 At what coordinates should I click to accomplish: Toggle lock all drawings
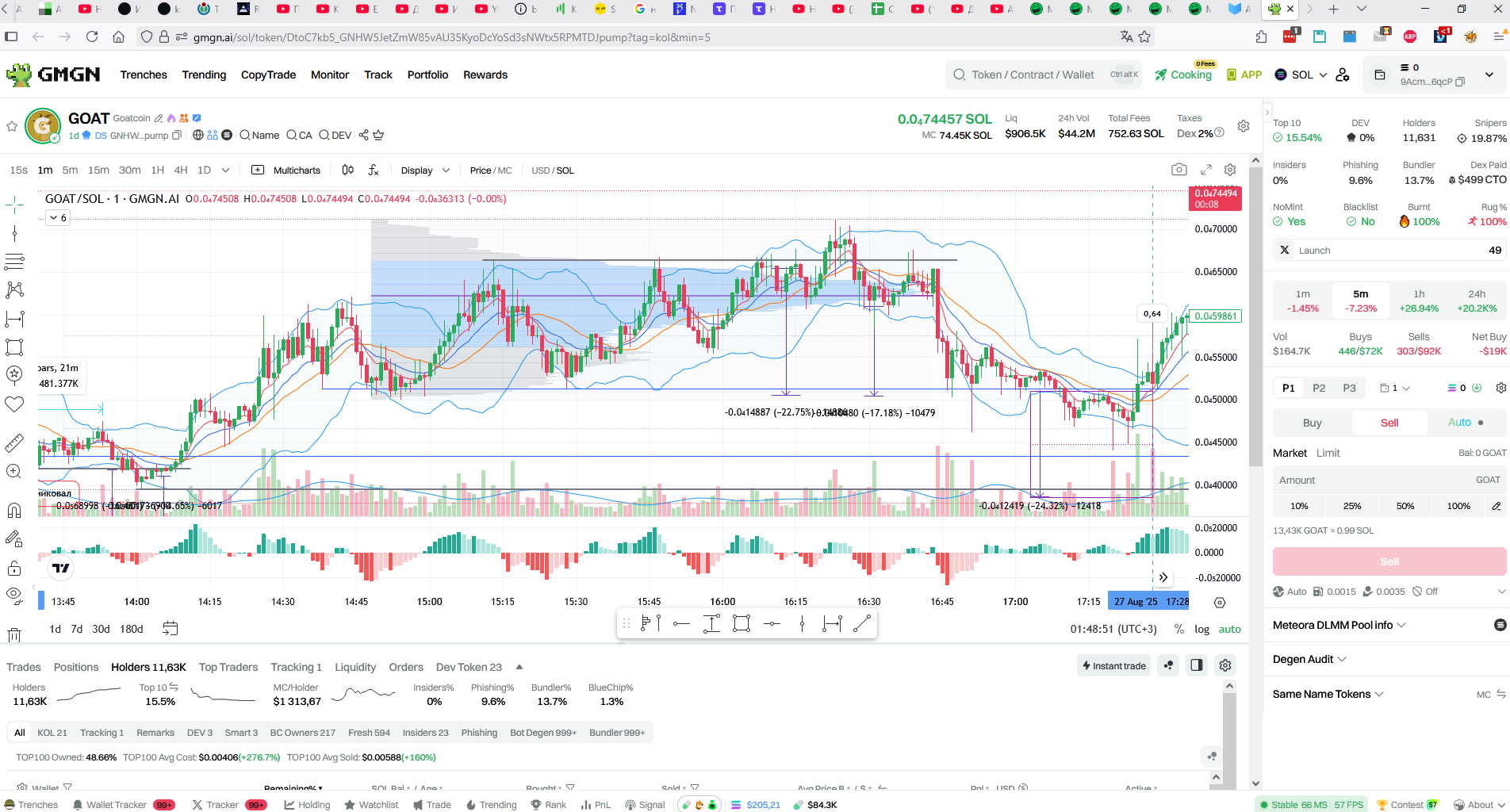pos(14,568)
